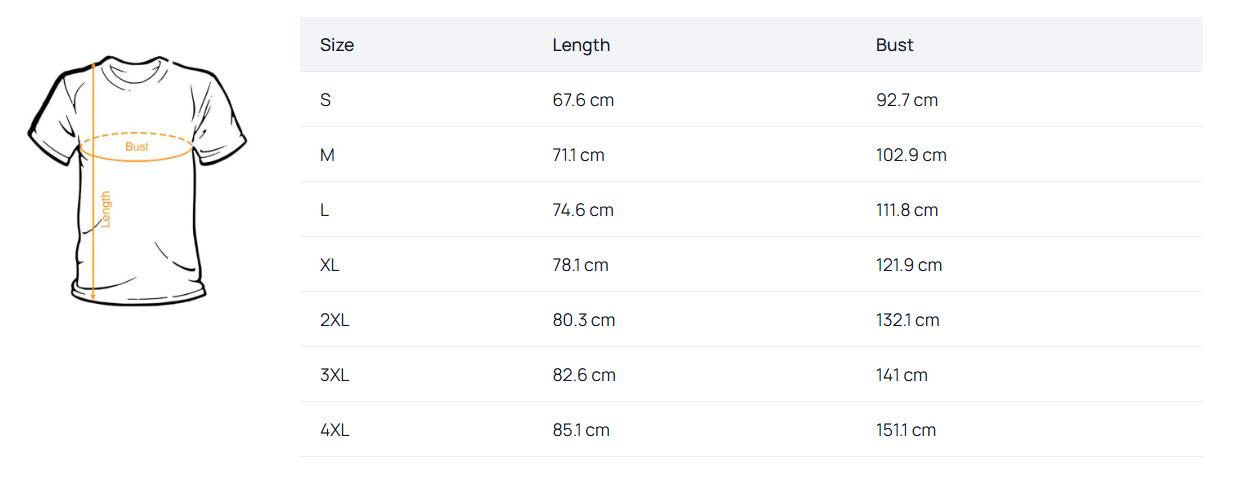1237x485 pixels.
Task: Click the 80.3 cm length value
Action: (x=584, y=320)
